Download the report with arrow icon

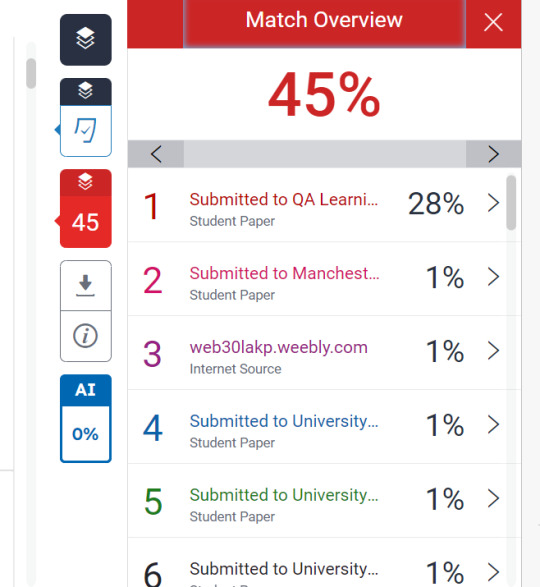pos(85,286)
